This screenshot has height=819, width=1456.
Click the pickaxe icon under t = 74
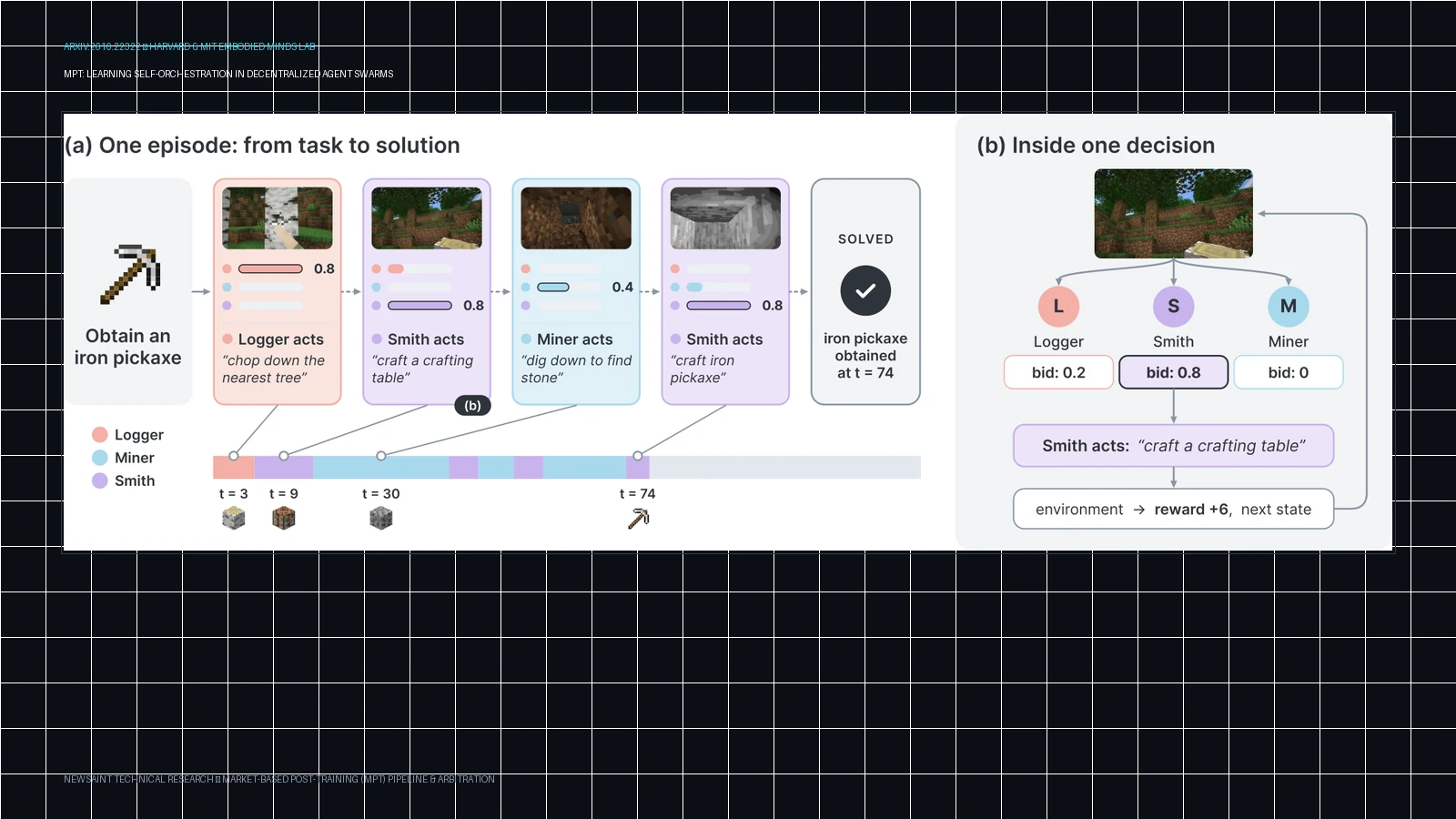point(639,519)
